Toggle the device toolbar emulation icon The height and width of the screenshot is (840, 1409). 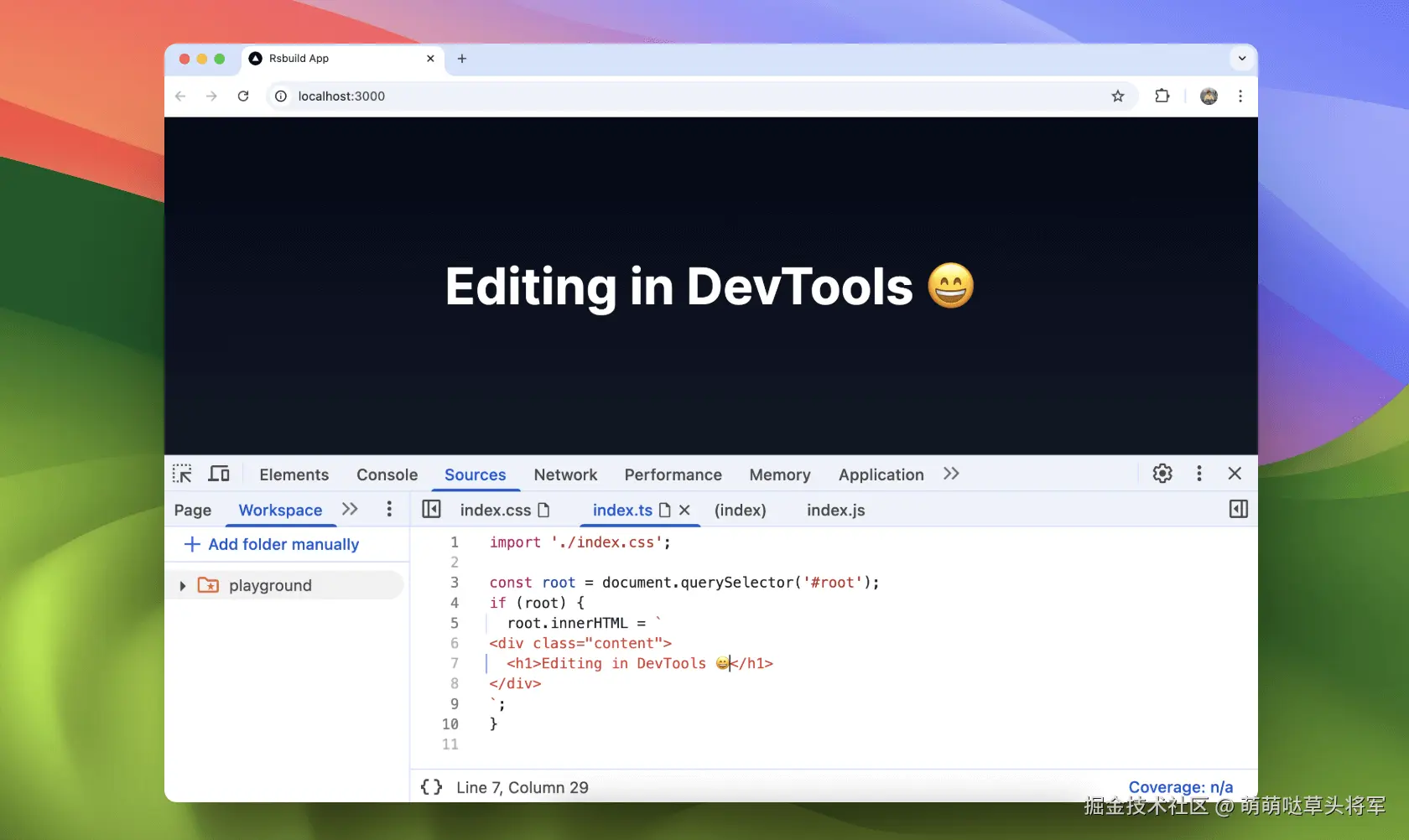[x=218, y=474]
